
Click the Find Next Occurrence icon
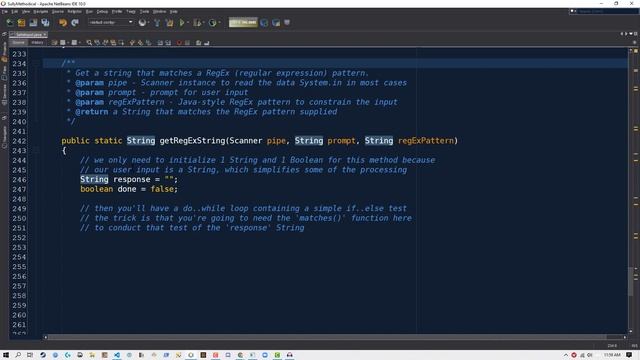105,42
